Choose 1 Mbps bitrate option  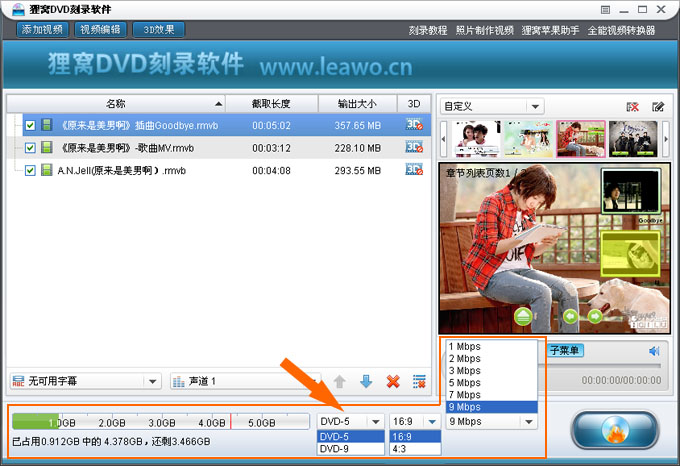[x=492, y=346]
